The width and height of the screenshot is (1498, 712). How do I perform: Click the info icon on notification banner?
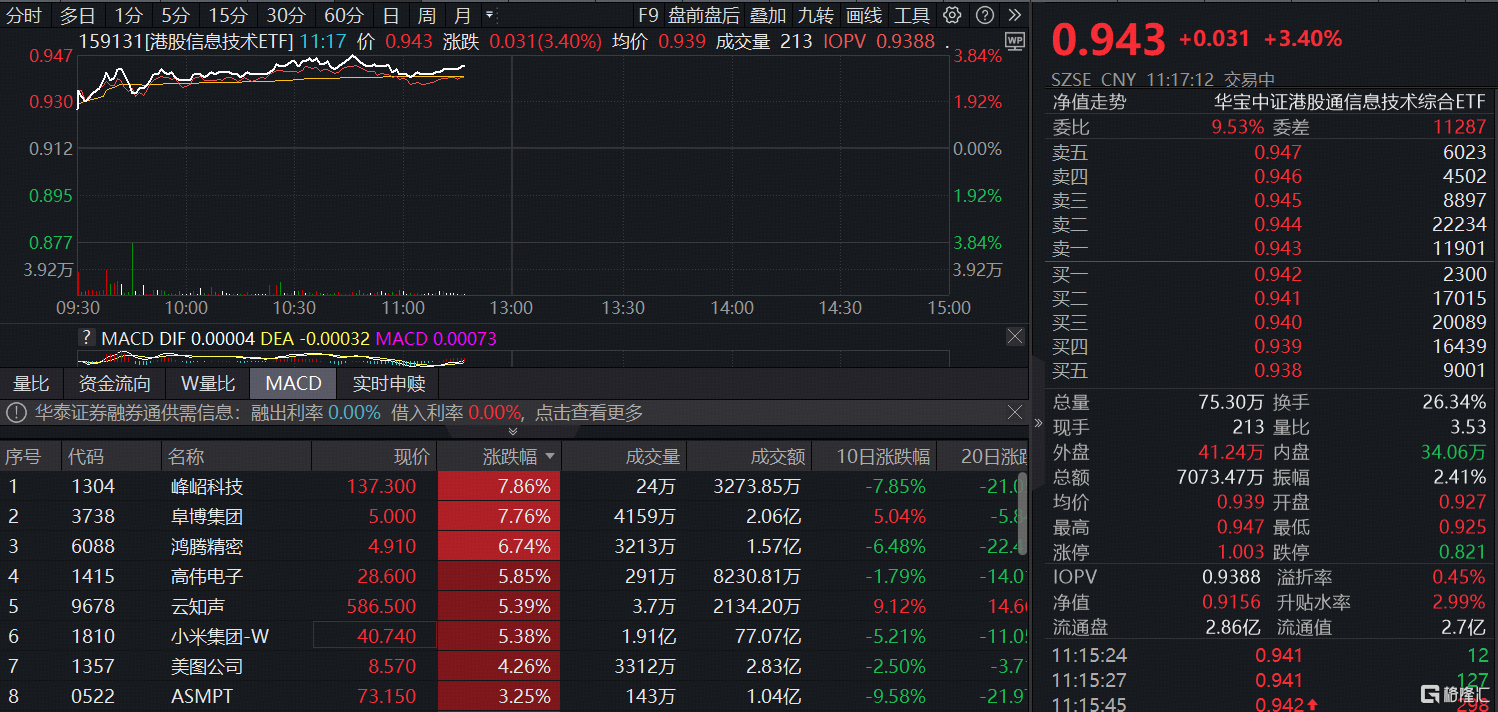[16, 412]
